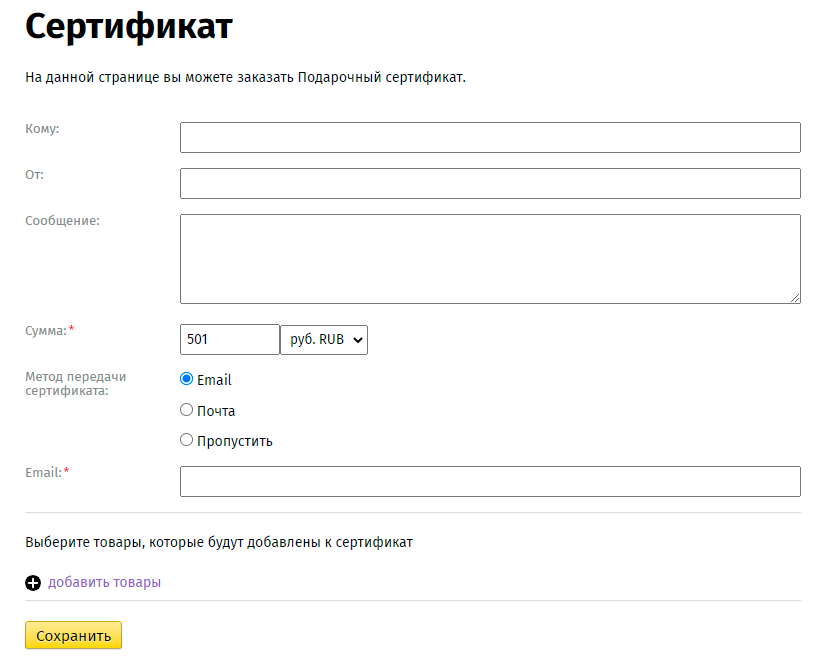Screen dimensions: 816x663
Task: Focus the Кому input field
Action: coord(490,137)
